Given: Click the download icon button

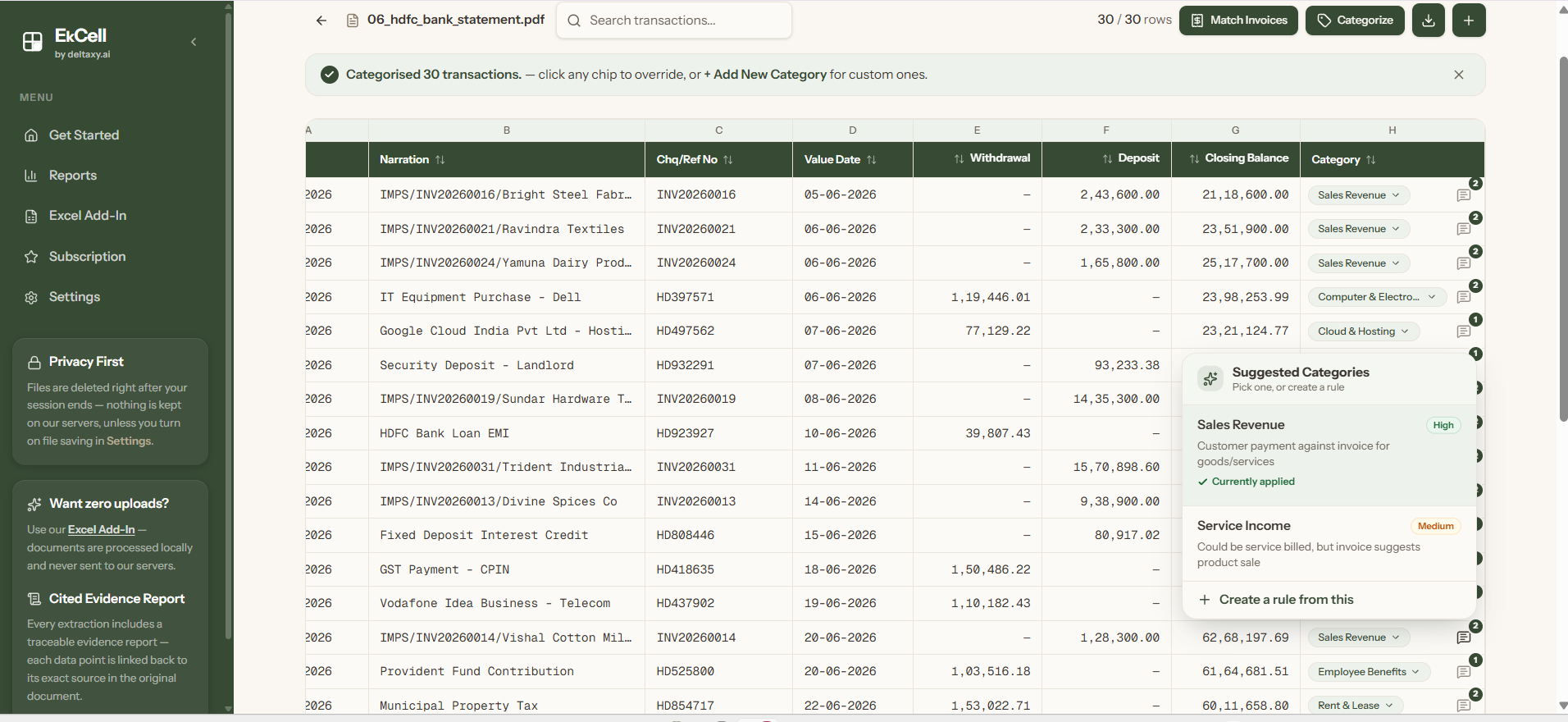Looking at the screenshot, I should point(1429,21).
